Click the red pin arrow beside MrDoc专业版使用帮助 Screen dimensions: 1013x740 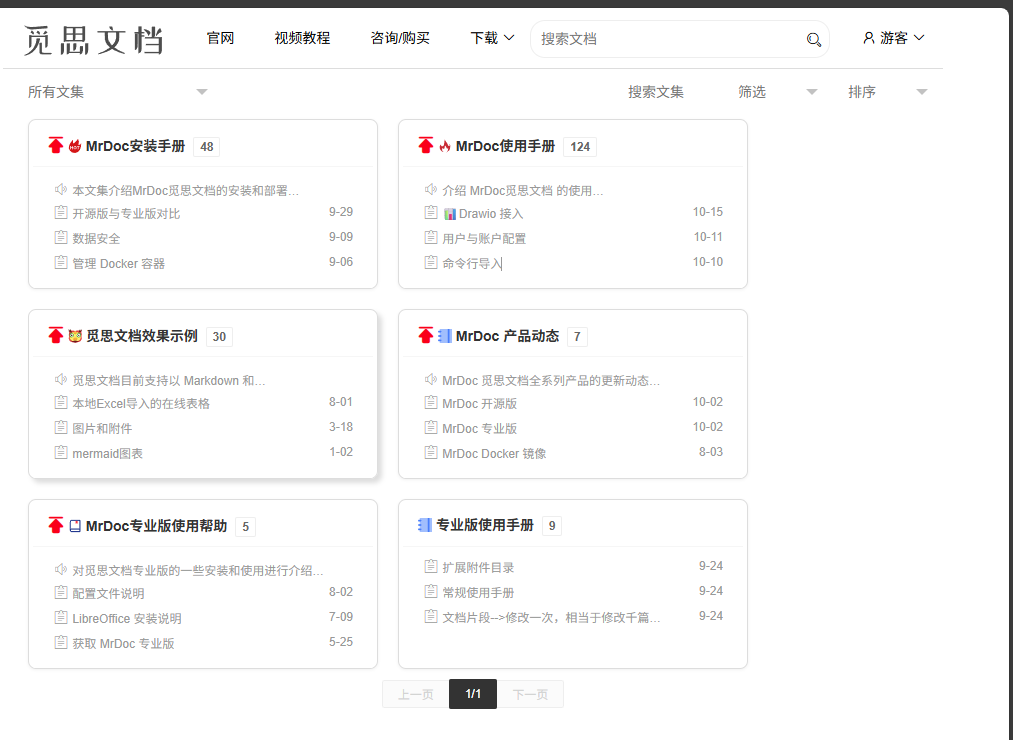tap(56, 525)
